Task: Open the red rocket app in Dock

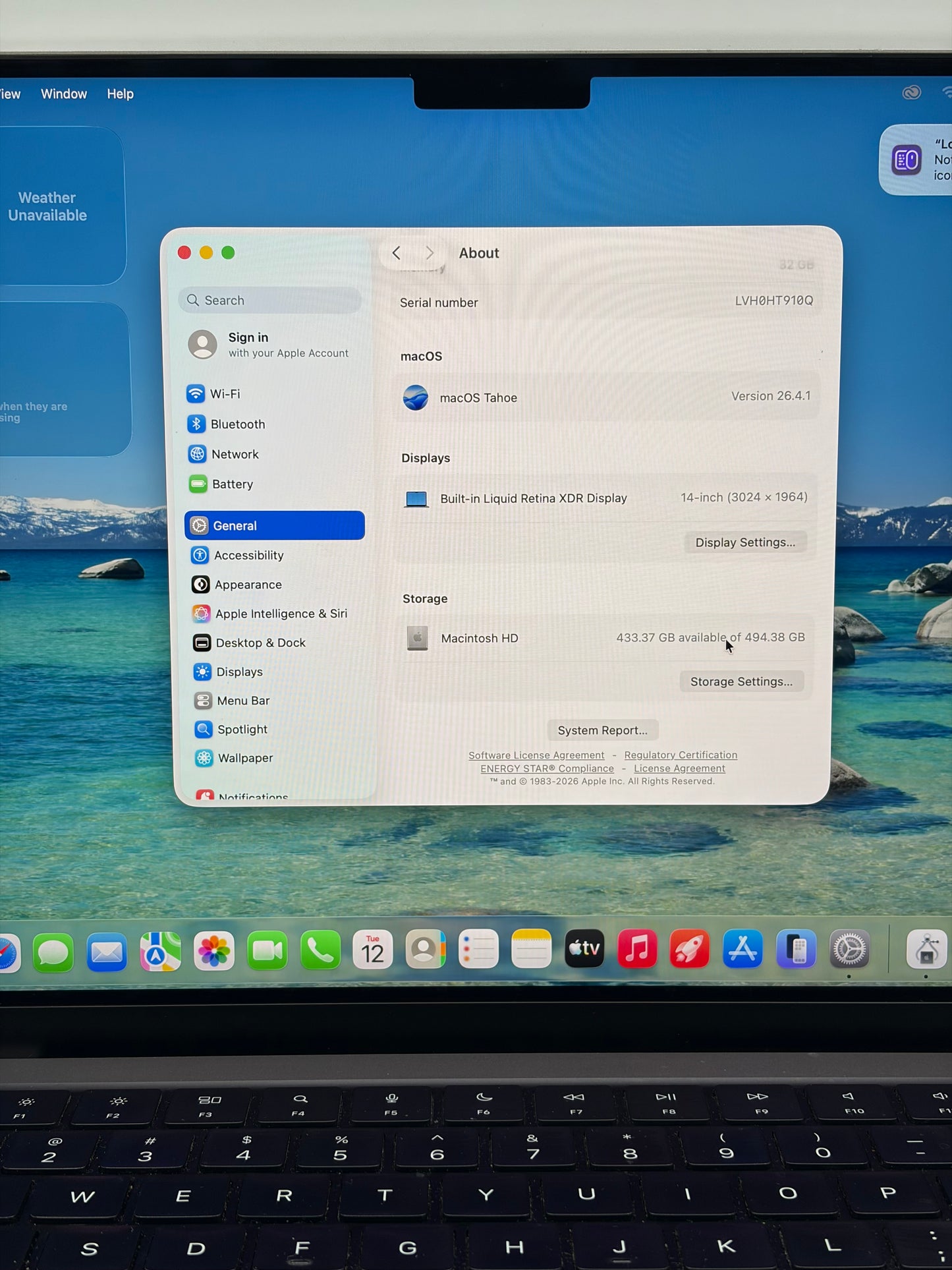Action: click(690, 948)
